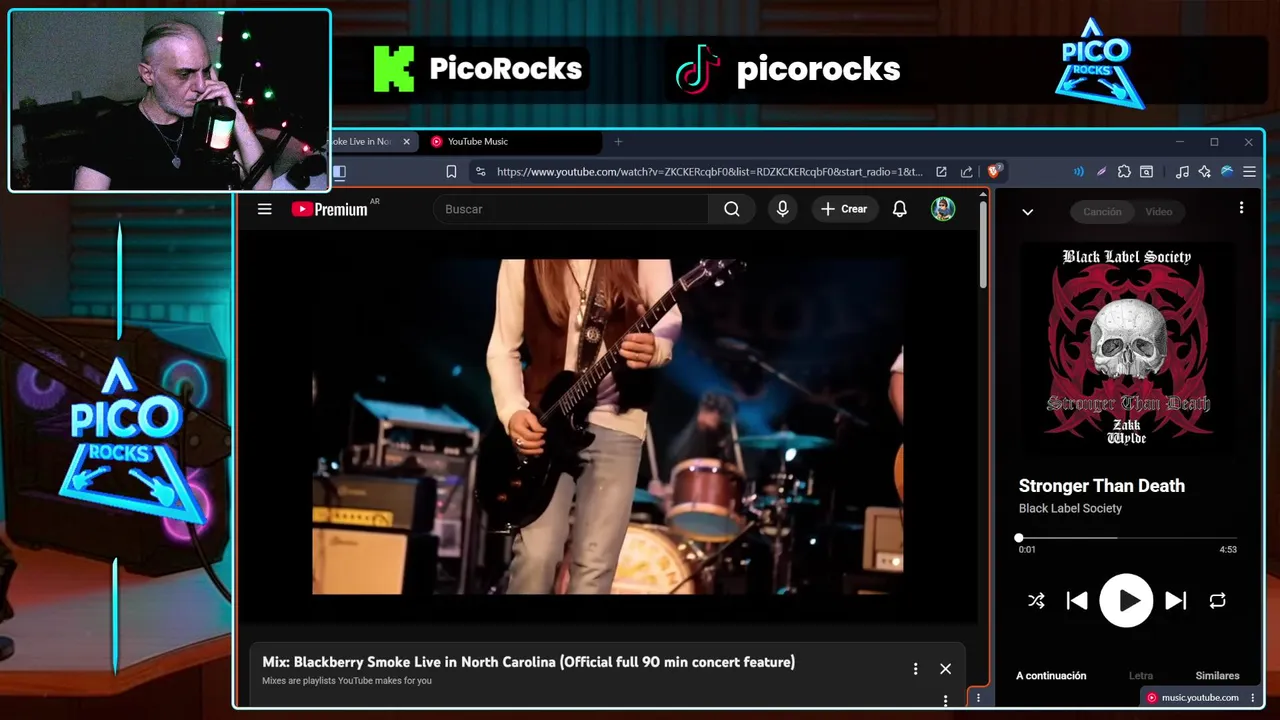Open the A continuación tab
1280x720 pixels.
(1051, 676)
